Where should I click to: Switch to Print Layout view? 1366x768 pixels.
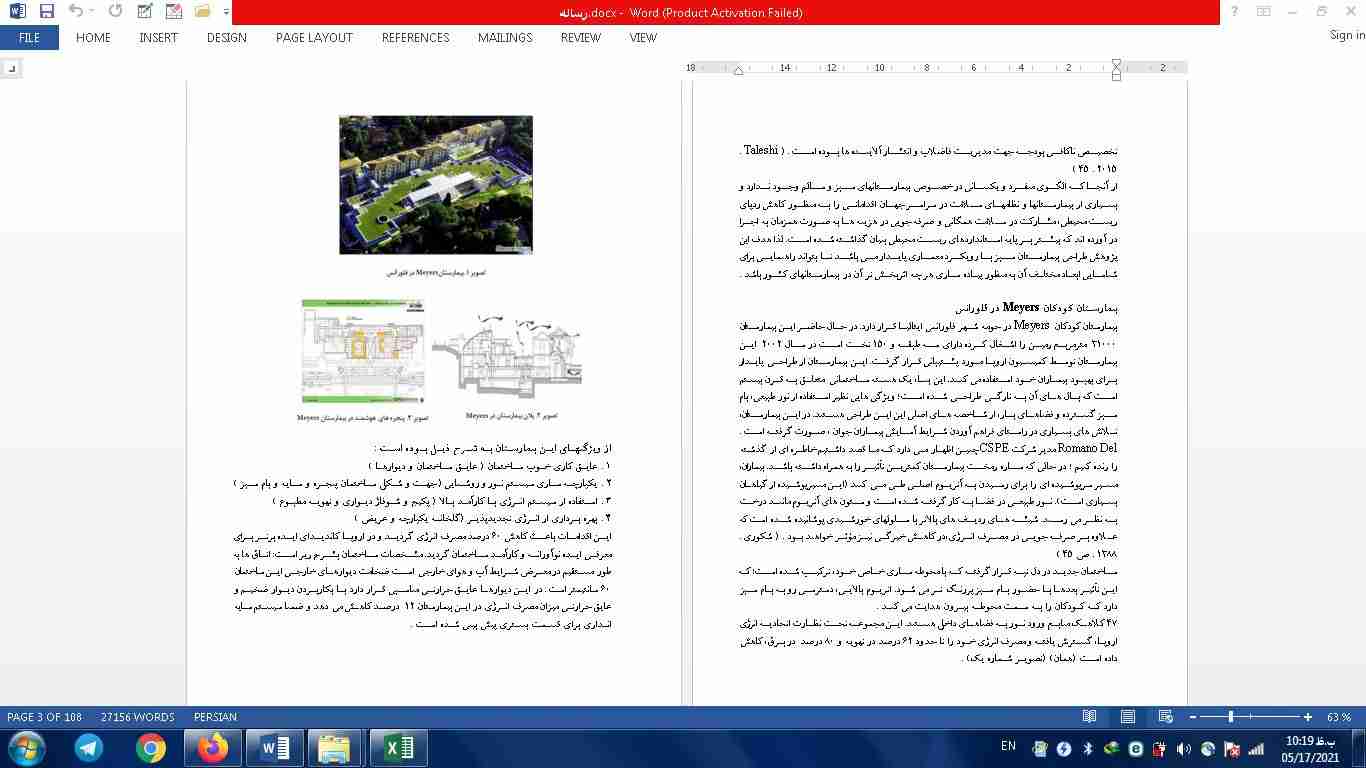pyautogui.click(x=1127, y=717)
